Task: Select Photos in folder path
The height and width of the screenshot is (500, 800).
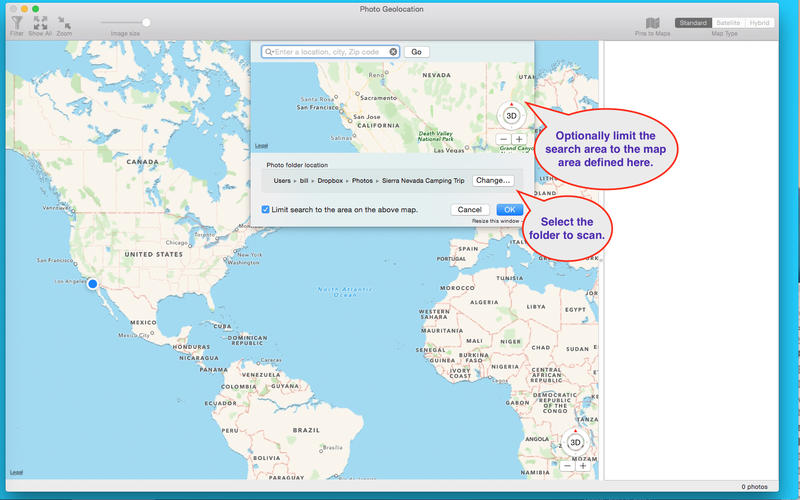Action: point(362,181)
